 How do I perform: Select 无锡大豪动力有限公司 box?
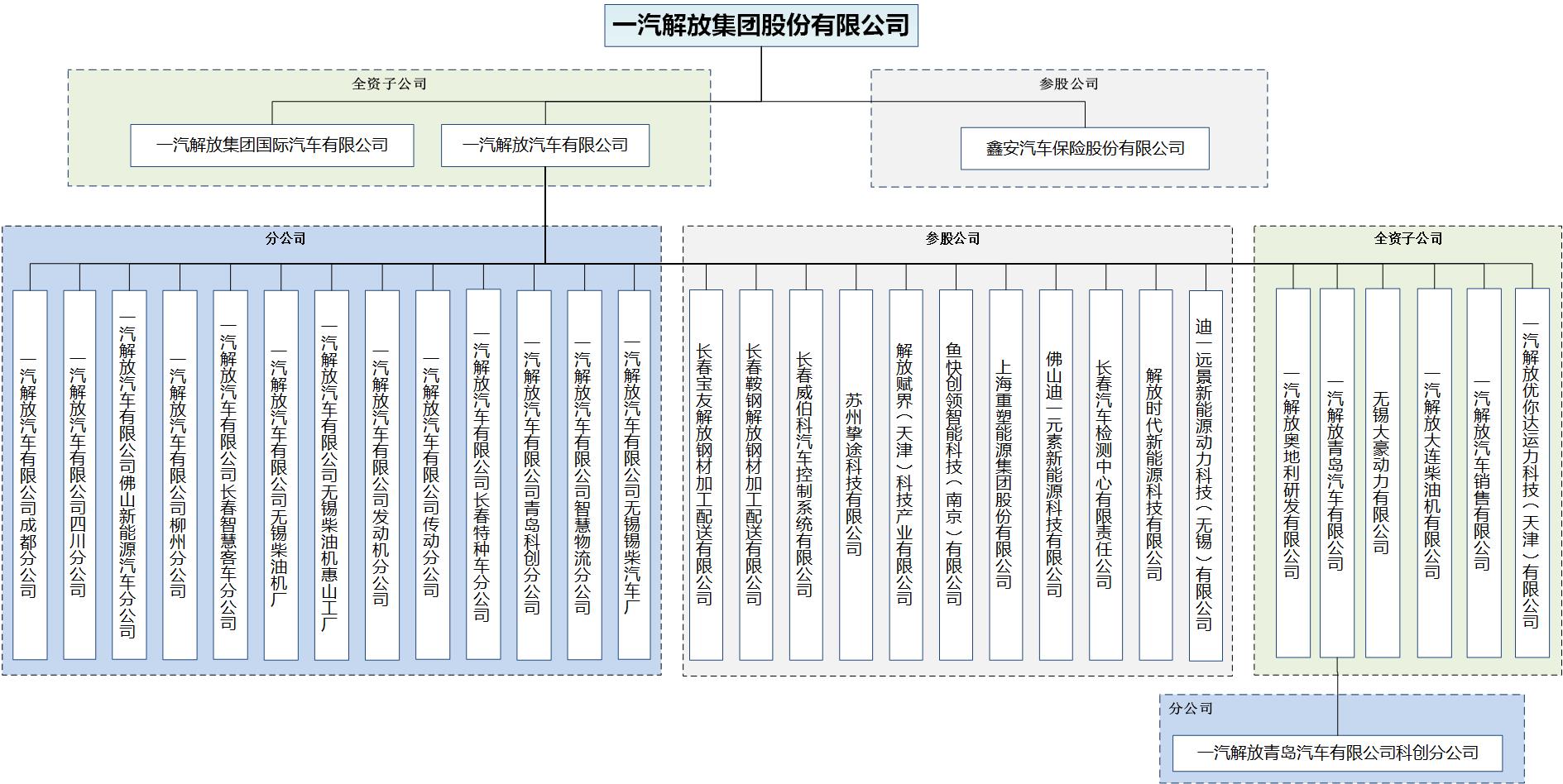(1383, 473)
